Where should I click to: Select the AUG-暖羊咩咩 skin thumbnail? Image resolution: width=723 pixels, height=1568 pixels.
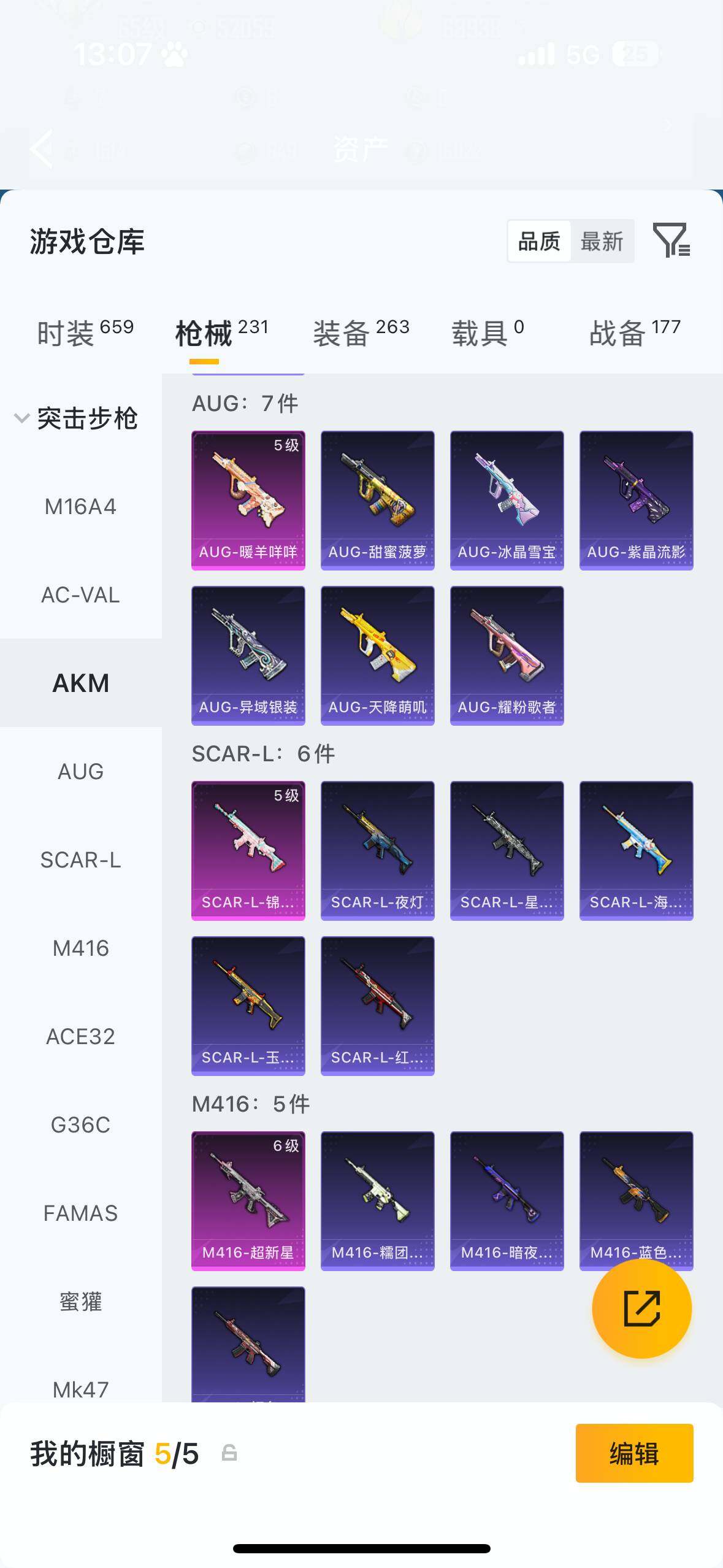[x=248, y=500]
